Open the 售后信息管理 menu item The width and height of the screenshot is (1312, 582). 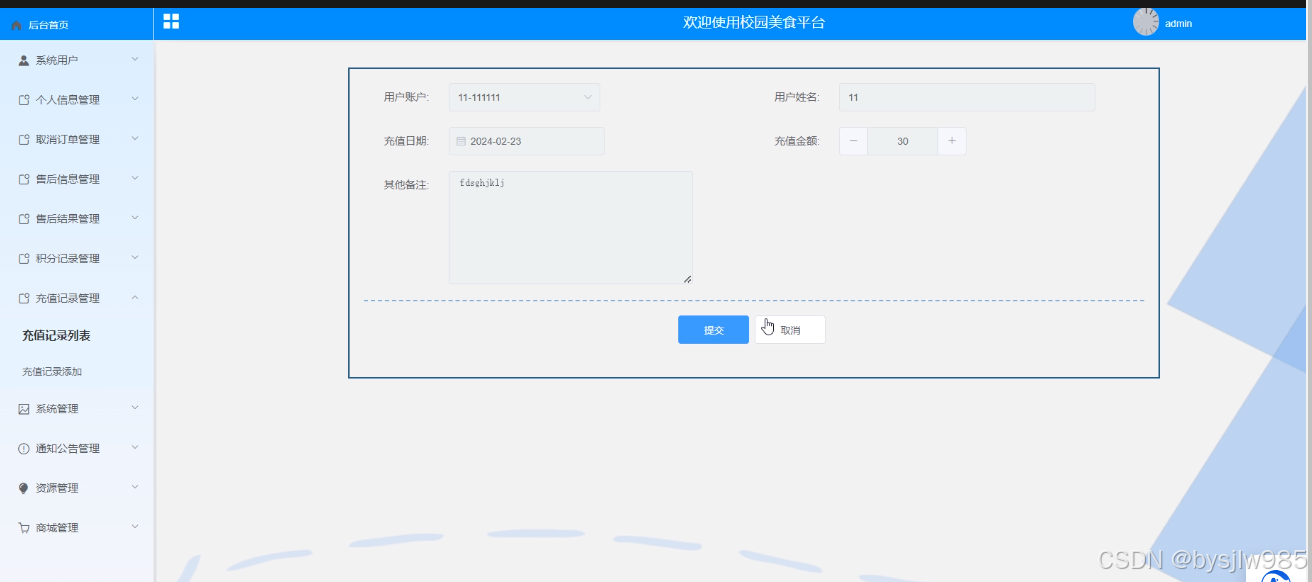pos(77,179)
